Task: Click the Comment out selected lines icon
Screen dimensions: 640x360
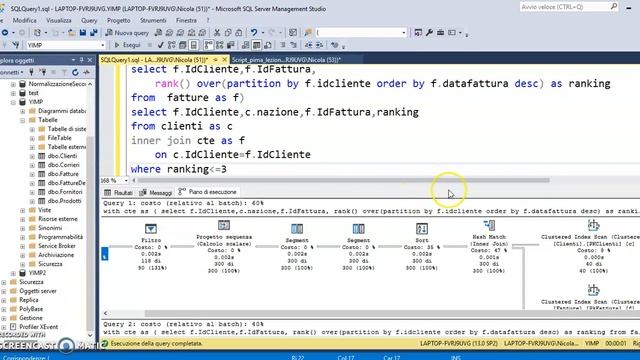Action: [282, 45]
